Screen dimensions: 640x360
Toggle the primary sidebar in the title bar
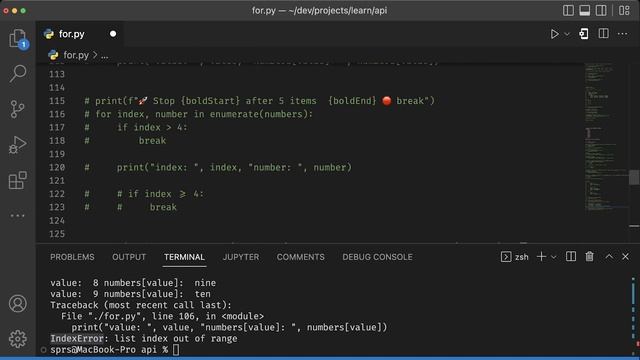click(568, 11)
